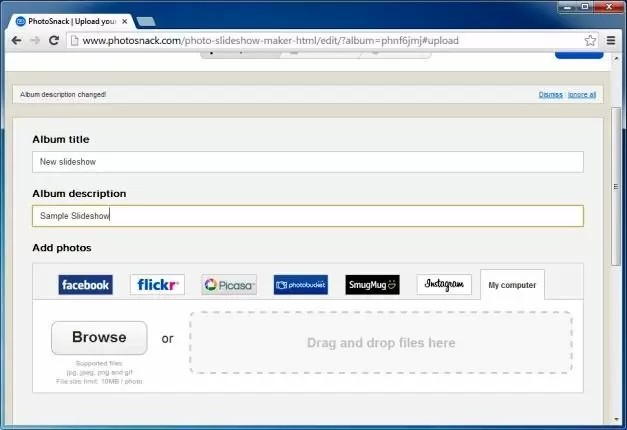The height and width of the screenshot is (430, 627).
Task: Close the PhotoSnack browser tab
Action: (x=125, y=19)
